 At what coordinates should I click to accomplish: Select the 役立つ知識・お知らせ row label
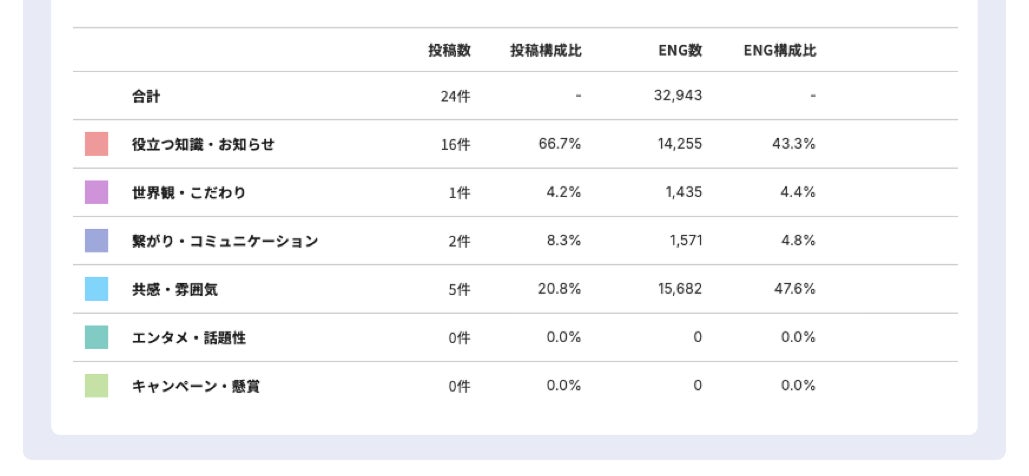pyautogui.click(x=203, y=144)
